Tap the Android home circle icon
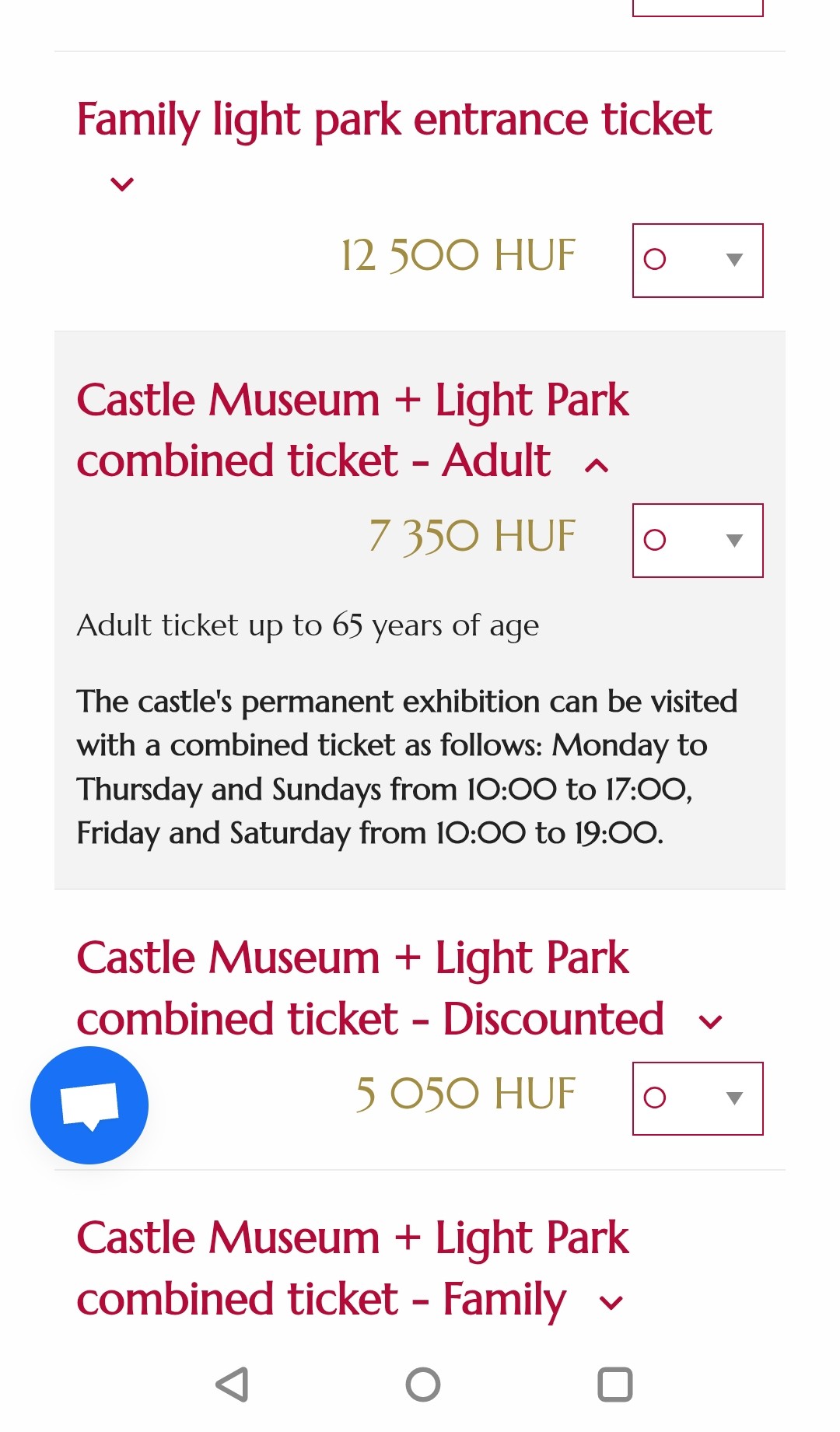Screen dimensions: 840x1432 [x=423, y=1385]
